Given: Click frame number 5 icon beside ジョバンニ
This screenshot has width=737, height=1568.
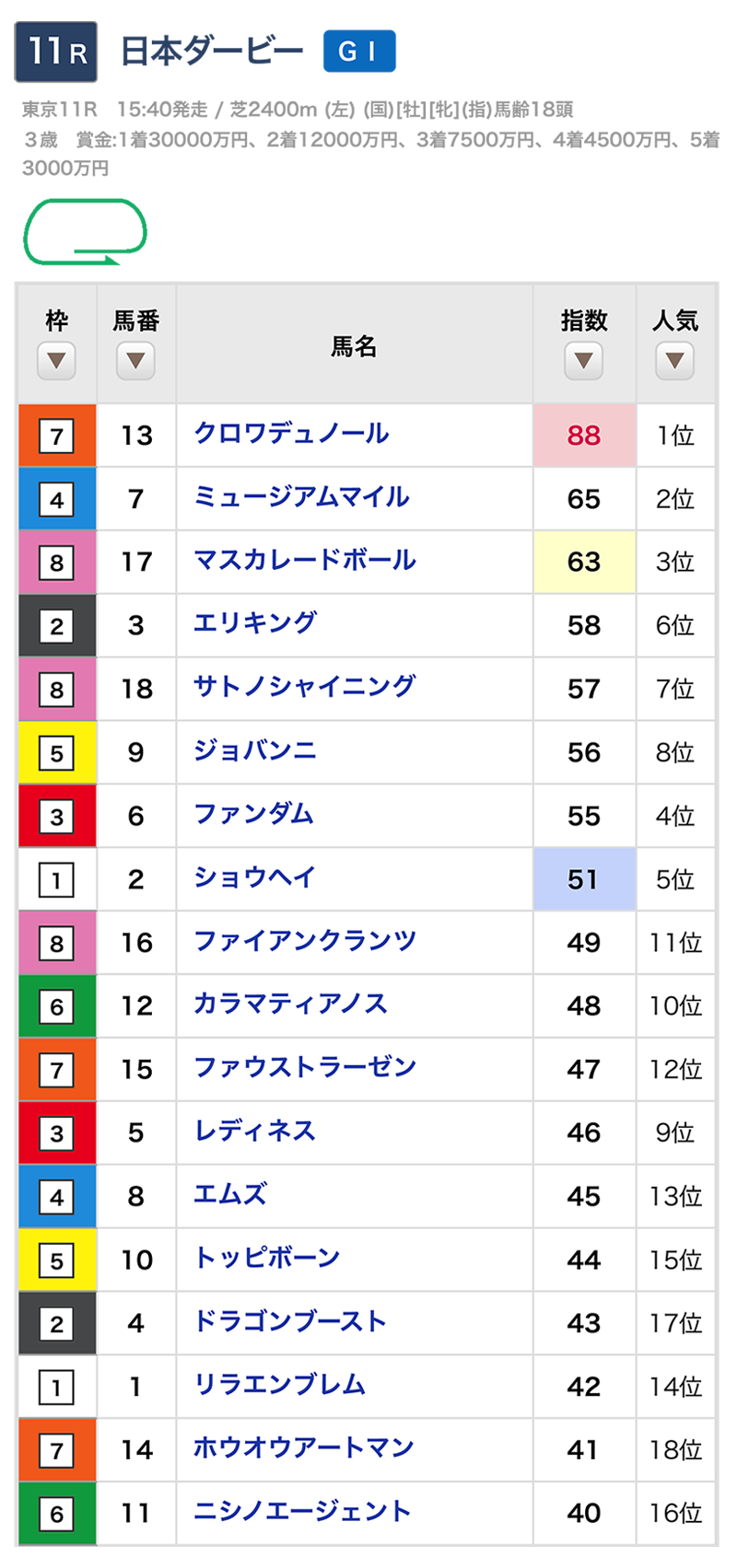Looking at the screenshot, I should coord(57,753).
